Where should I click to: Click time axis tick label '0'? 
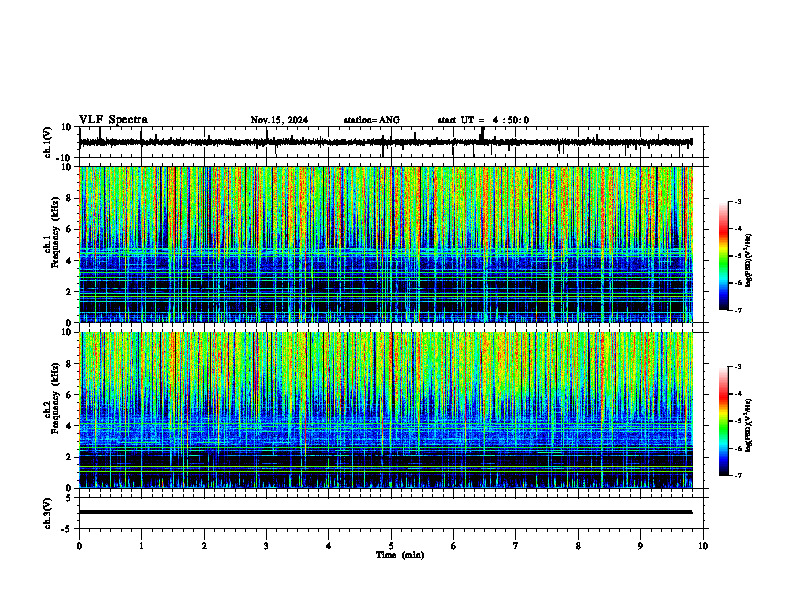[x=79, y=546]
